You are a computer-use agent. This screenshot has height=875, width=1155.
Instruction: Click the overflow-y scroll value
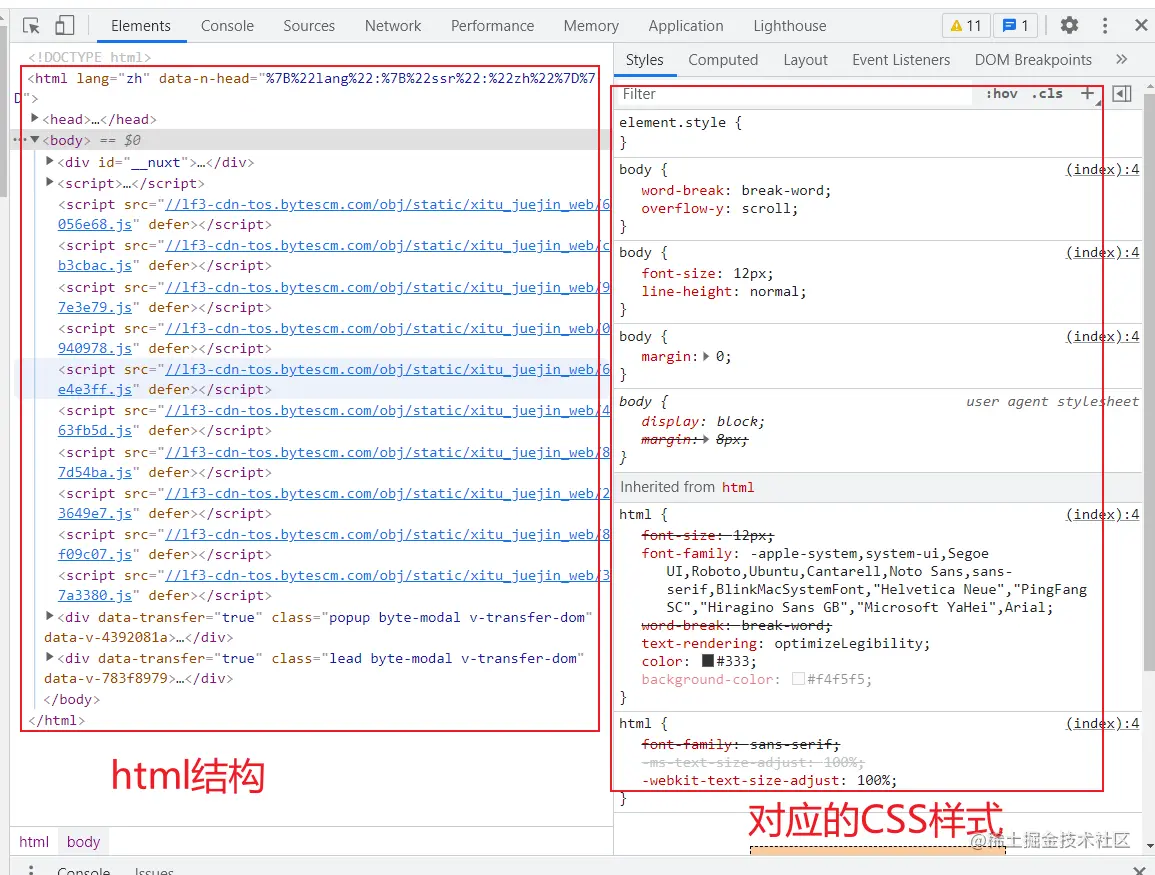tap(765, 209)
